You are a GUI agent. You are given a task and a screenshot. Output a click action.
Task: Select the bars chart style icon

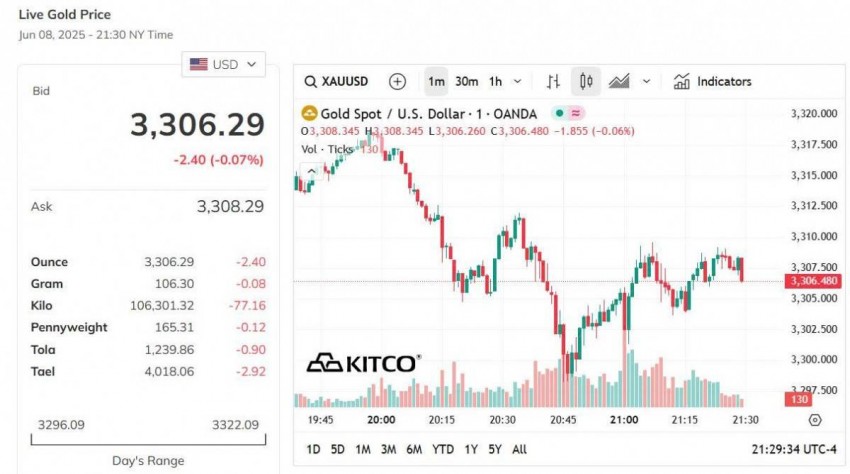pyautogui.click(x=553, y=82)
